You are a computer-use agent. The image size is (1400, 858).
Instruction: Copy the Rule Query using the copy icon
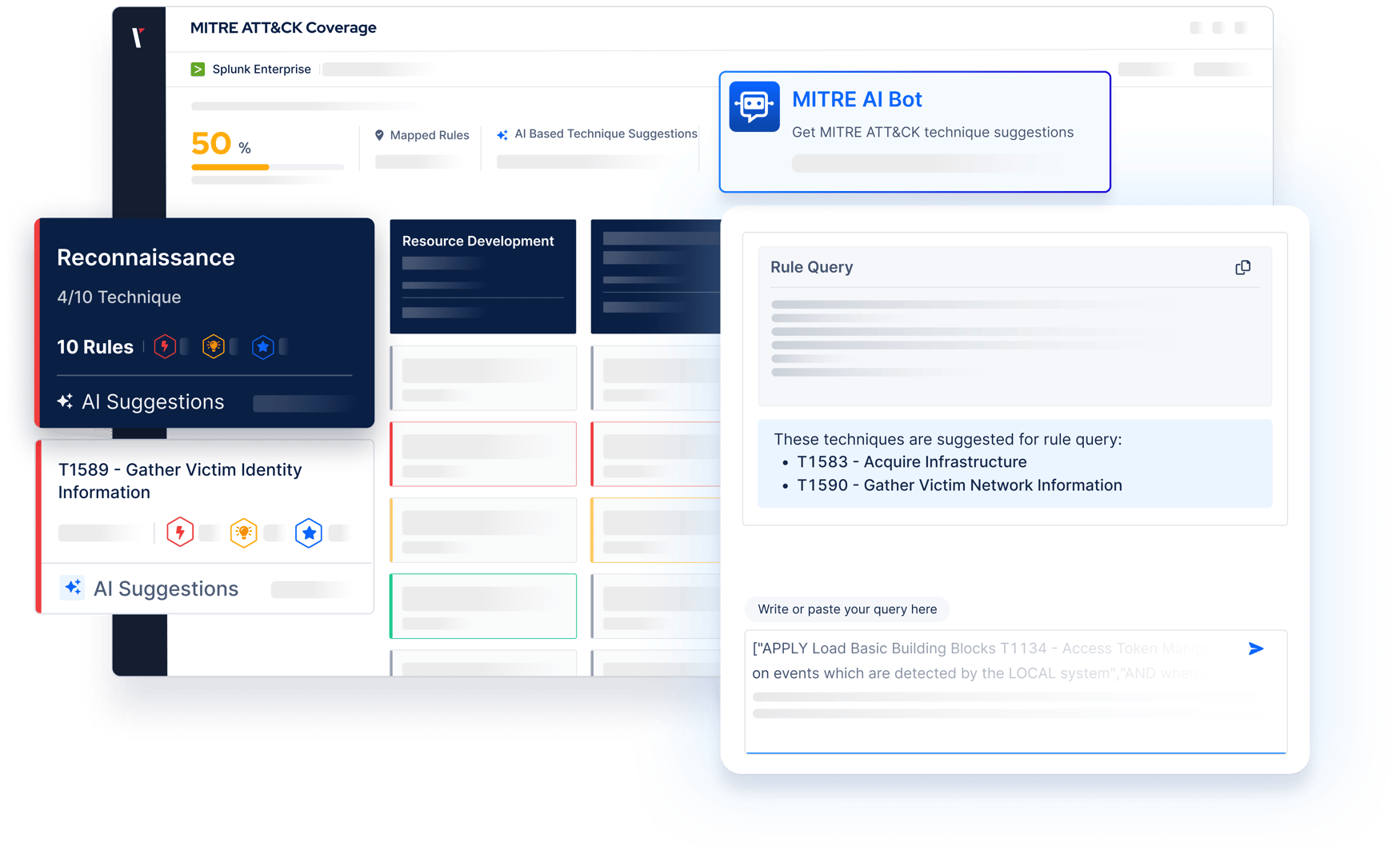pos(1243,267)
